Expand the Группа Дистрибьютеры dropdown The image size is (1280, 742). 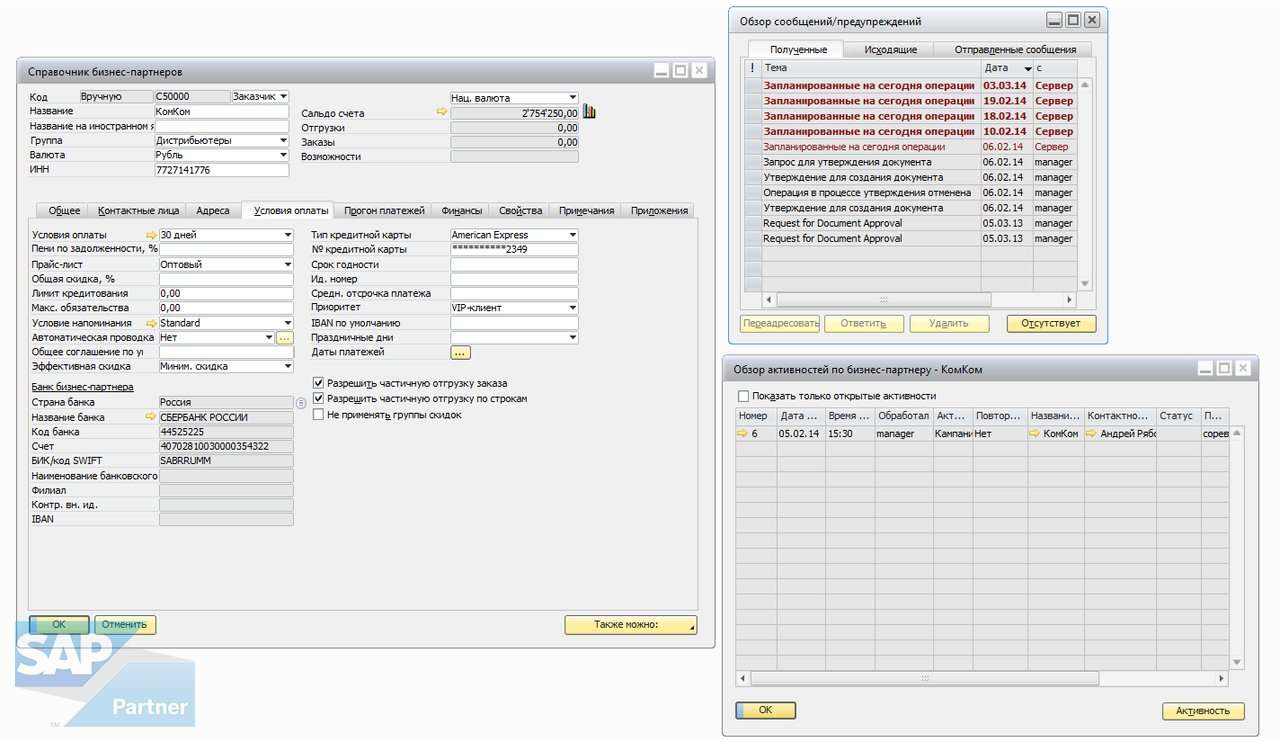[x=284, y=141]
